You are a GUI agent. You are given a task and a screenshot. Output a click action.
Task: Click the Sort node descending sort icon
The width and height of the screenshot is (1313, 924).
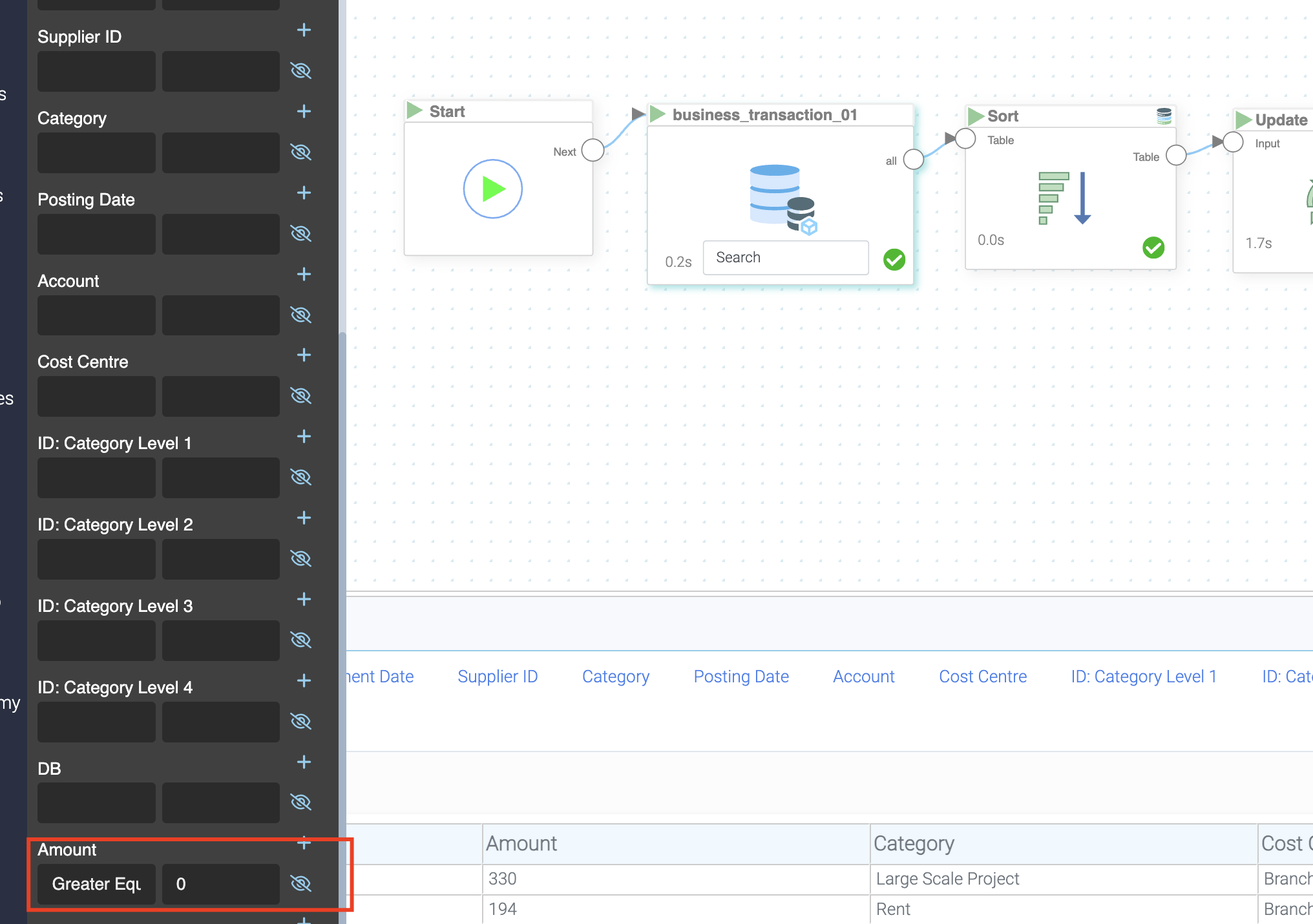(1064, 198)
